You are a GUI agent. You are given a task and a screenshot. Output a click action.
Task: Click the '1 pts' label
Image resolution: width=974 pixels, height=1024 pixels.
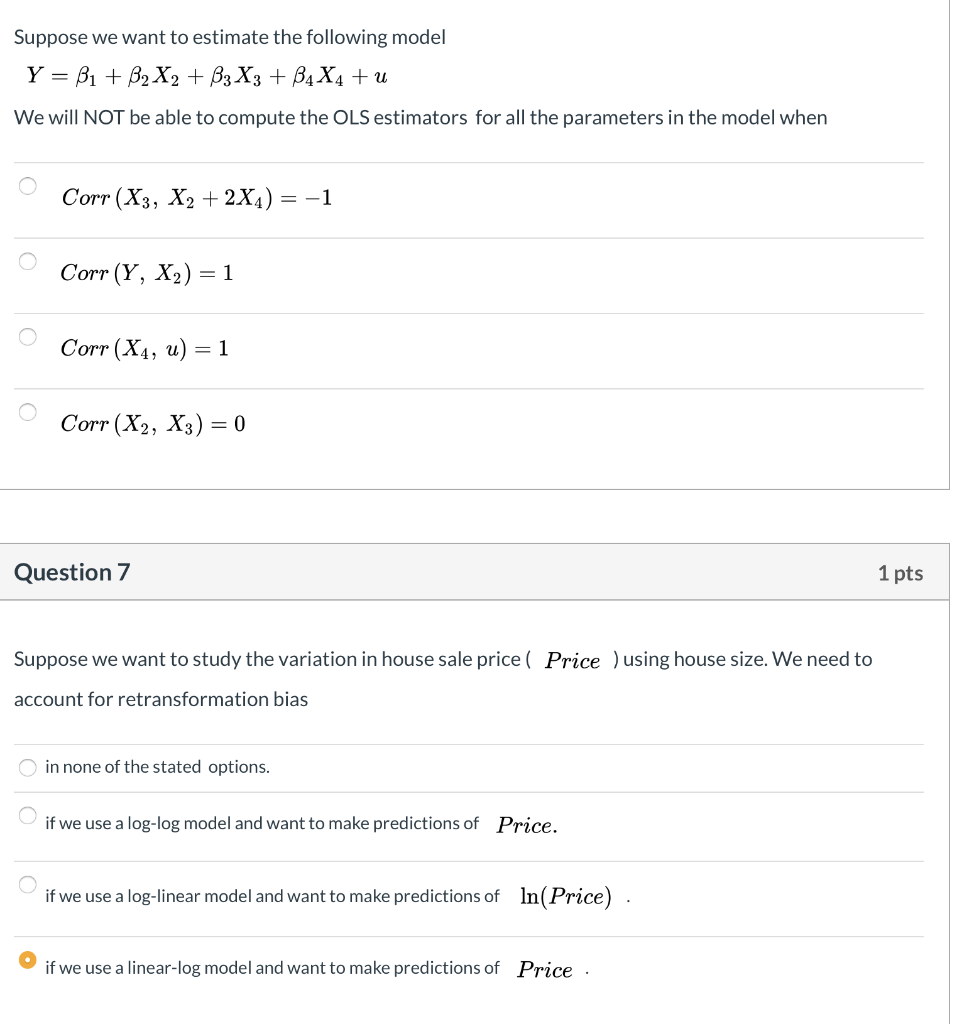pyautogui.click(x=899, y=572)
